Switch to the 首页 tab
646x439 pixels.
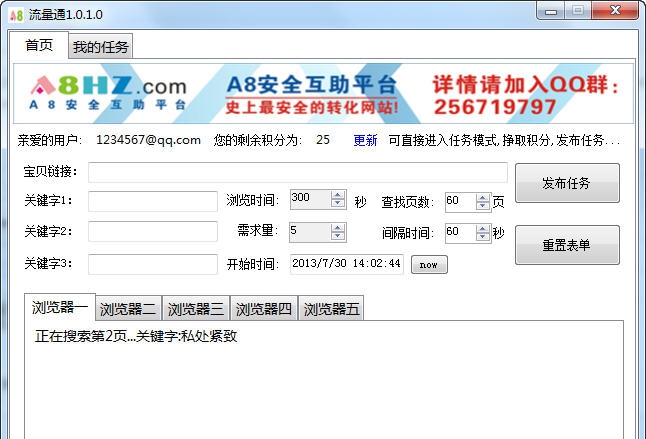39,45
